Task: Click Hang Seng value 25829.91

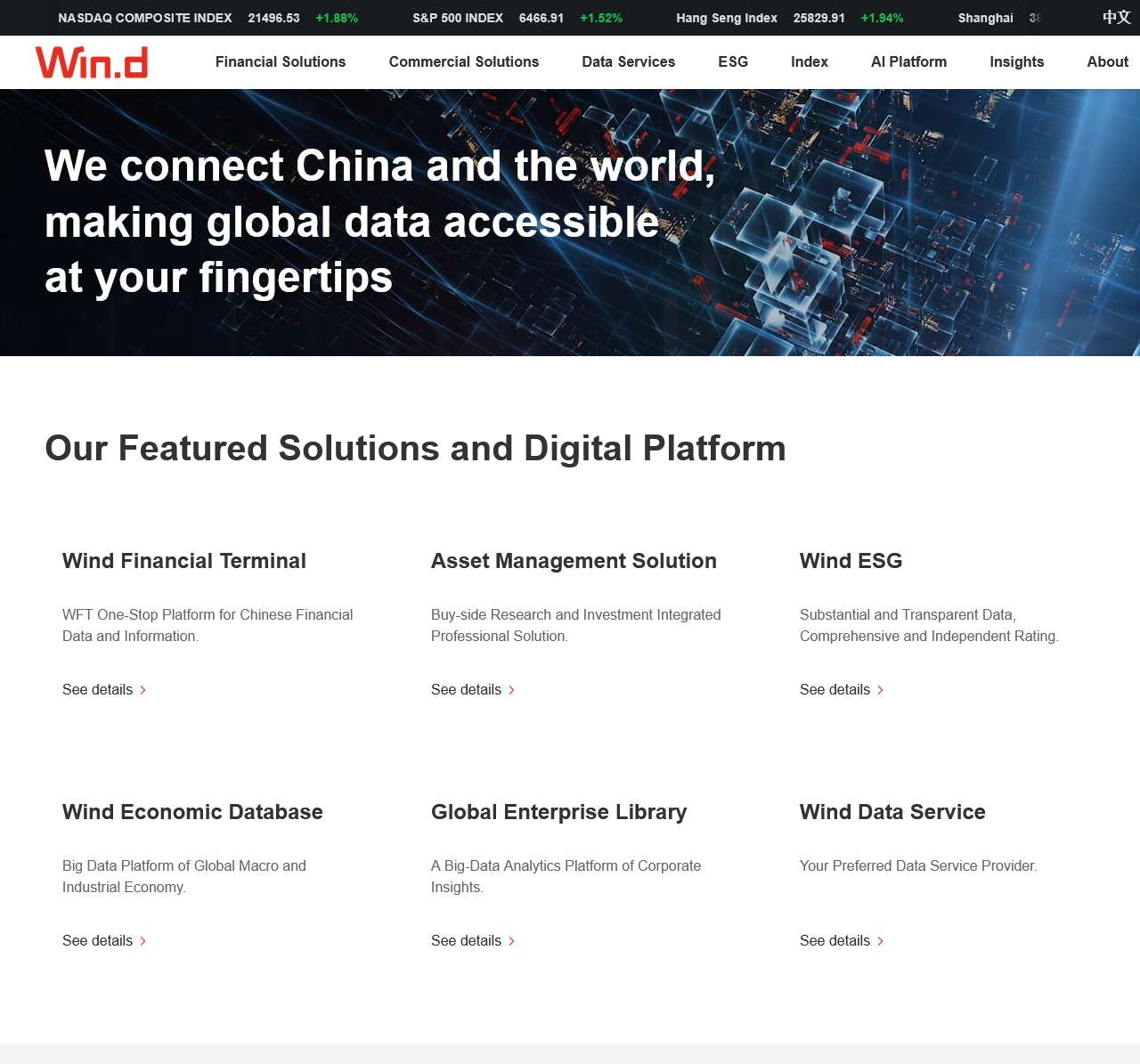Action: click(819, 18)
